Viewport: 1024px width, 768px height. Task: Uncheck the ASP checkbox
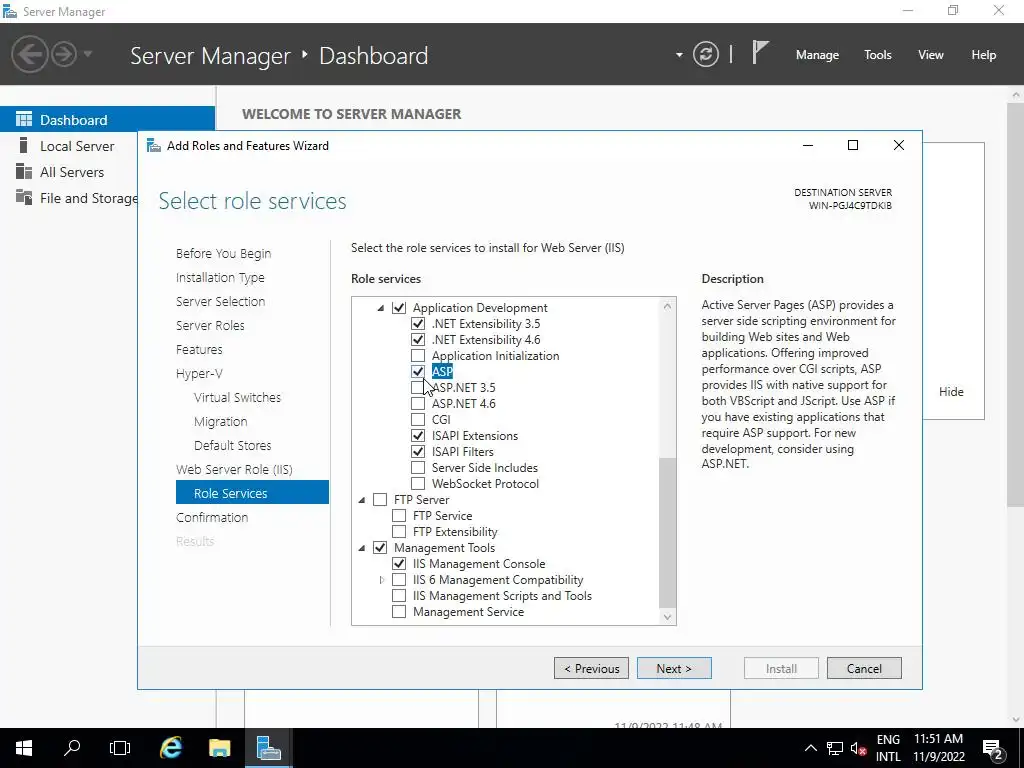click(x=418, y=372)
